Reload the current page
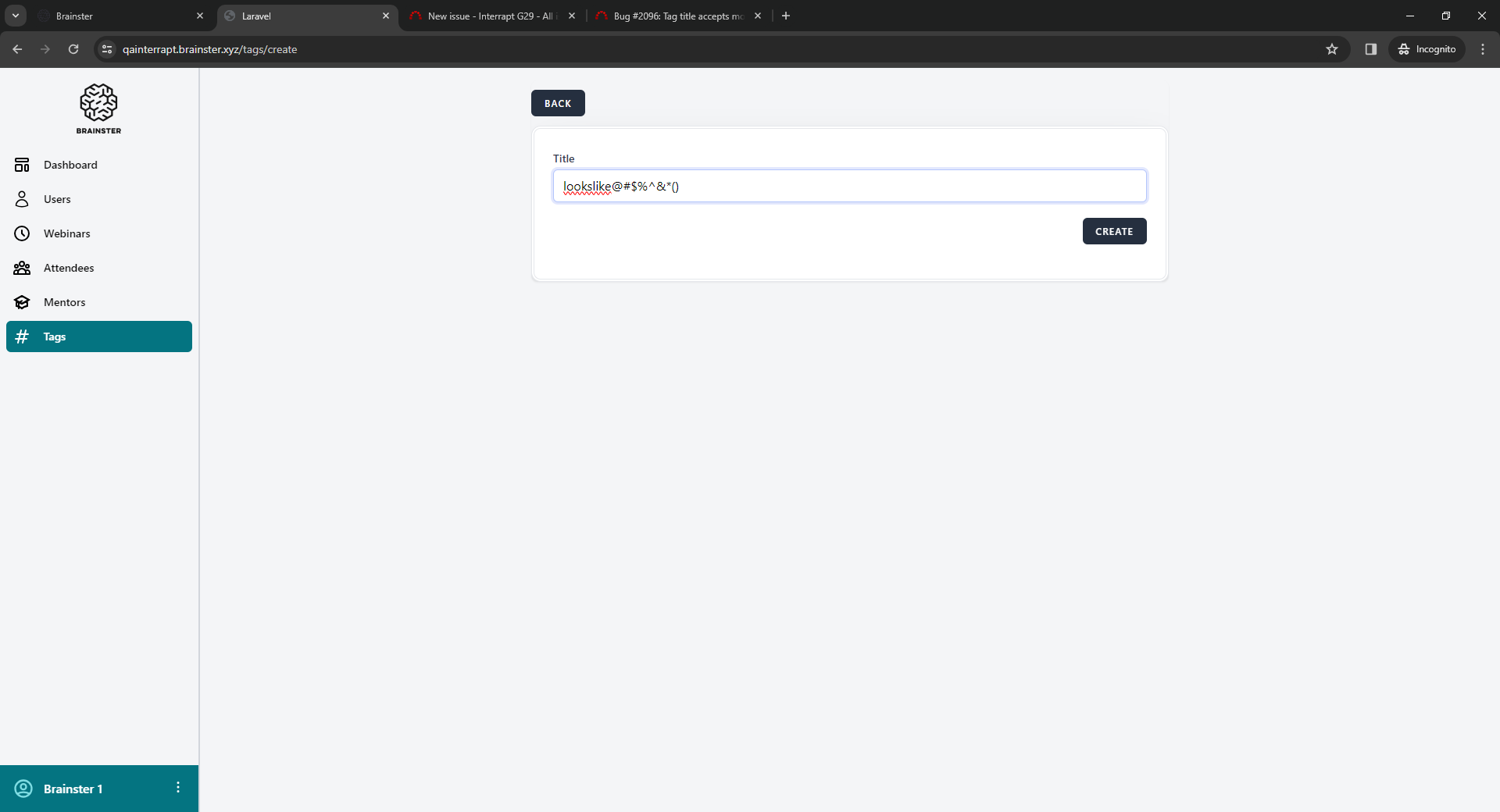 (x=73, y=49)
